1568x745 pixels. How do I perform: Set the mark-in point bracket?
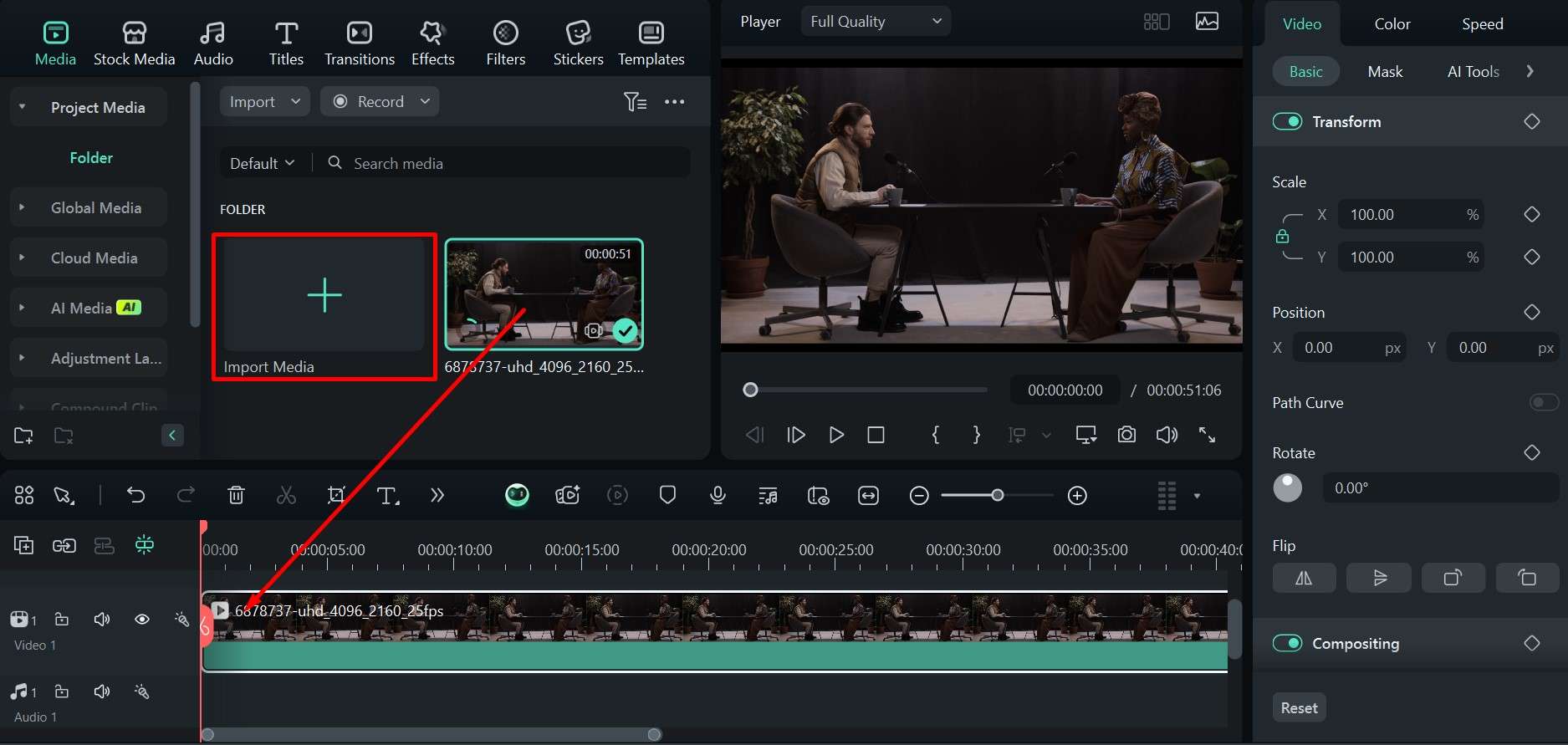point(936,435)
